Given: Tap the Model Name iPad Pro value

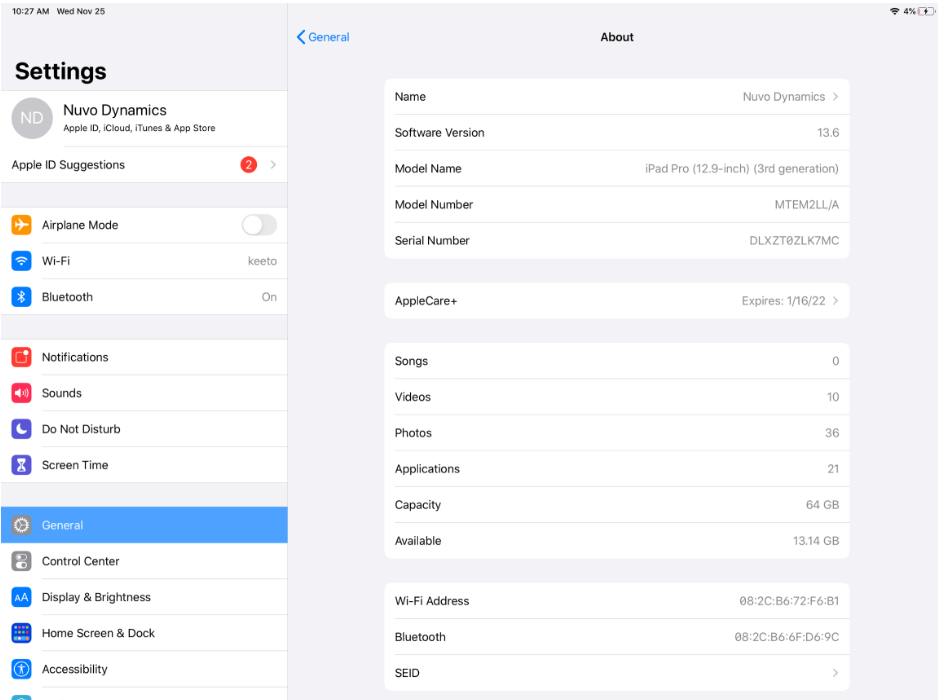Looking at the screenshot, I should pos(742,169).
